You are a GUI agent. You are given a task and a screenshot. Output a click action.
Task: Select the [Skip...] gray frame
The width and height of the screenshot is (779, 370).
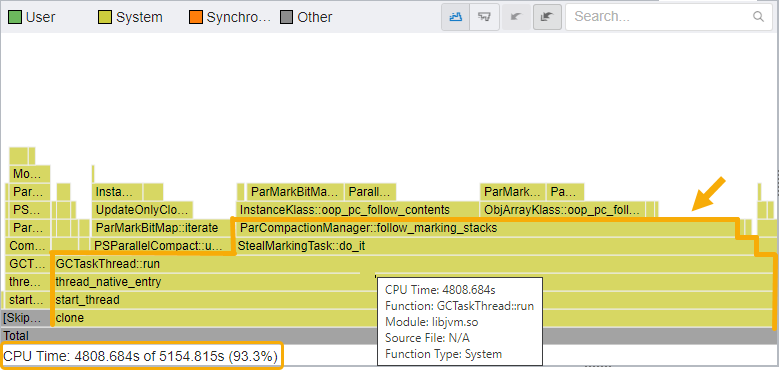(26, 318)
